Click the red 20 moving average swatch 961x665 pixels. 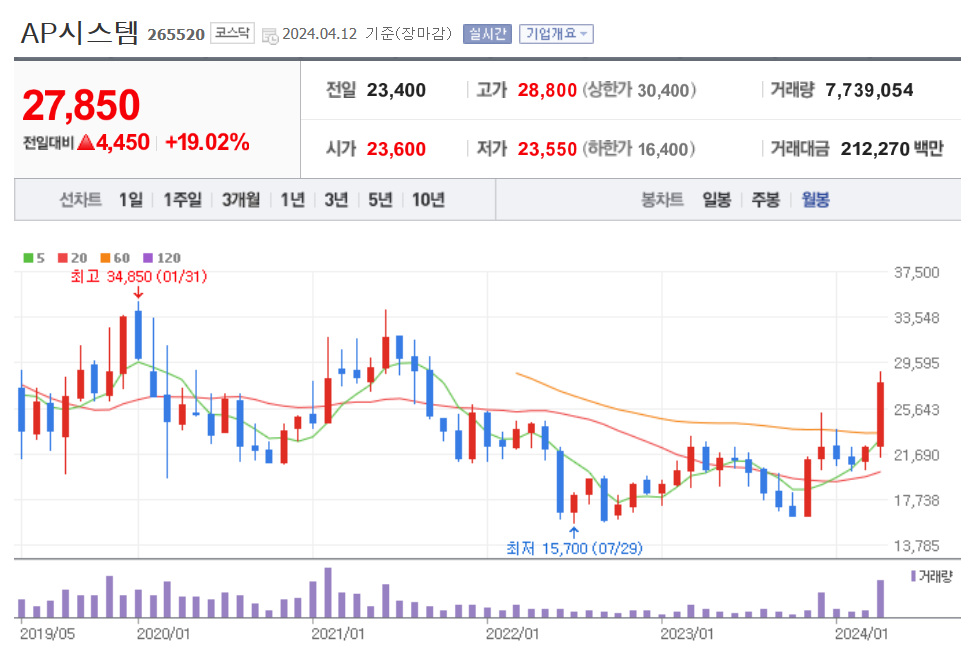coord(63,258)
